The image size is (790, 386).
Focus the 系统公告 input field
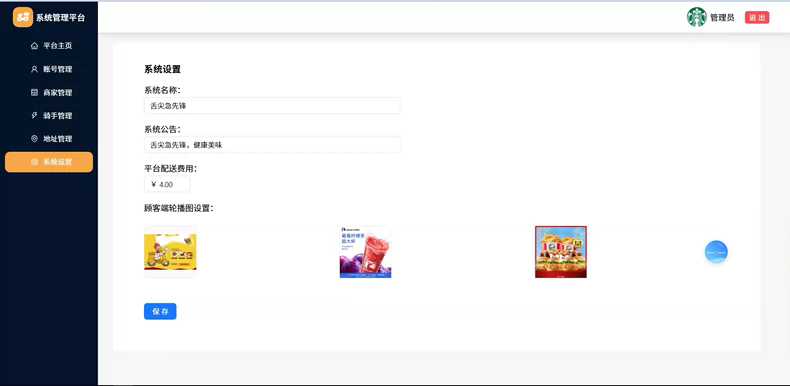(273, 145)
